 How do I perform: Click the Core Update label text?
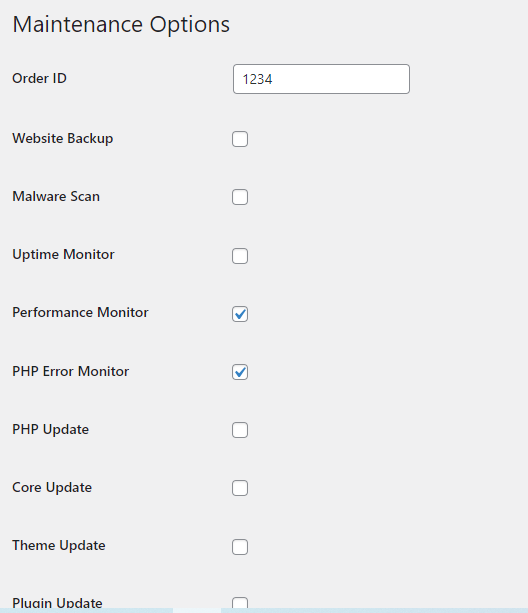point(52,488)
